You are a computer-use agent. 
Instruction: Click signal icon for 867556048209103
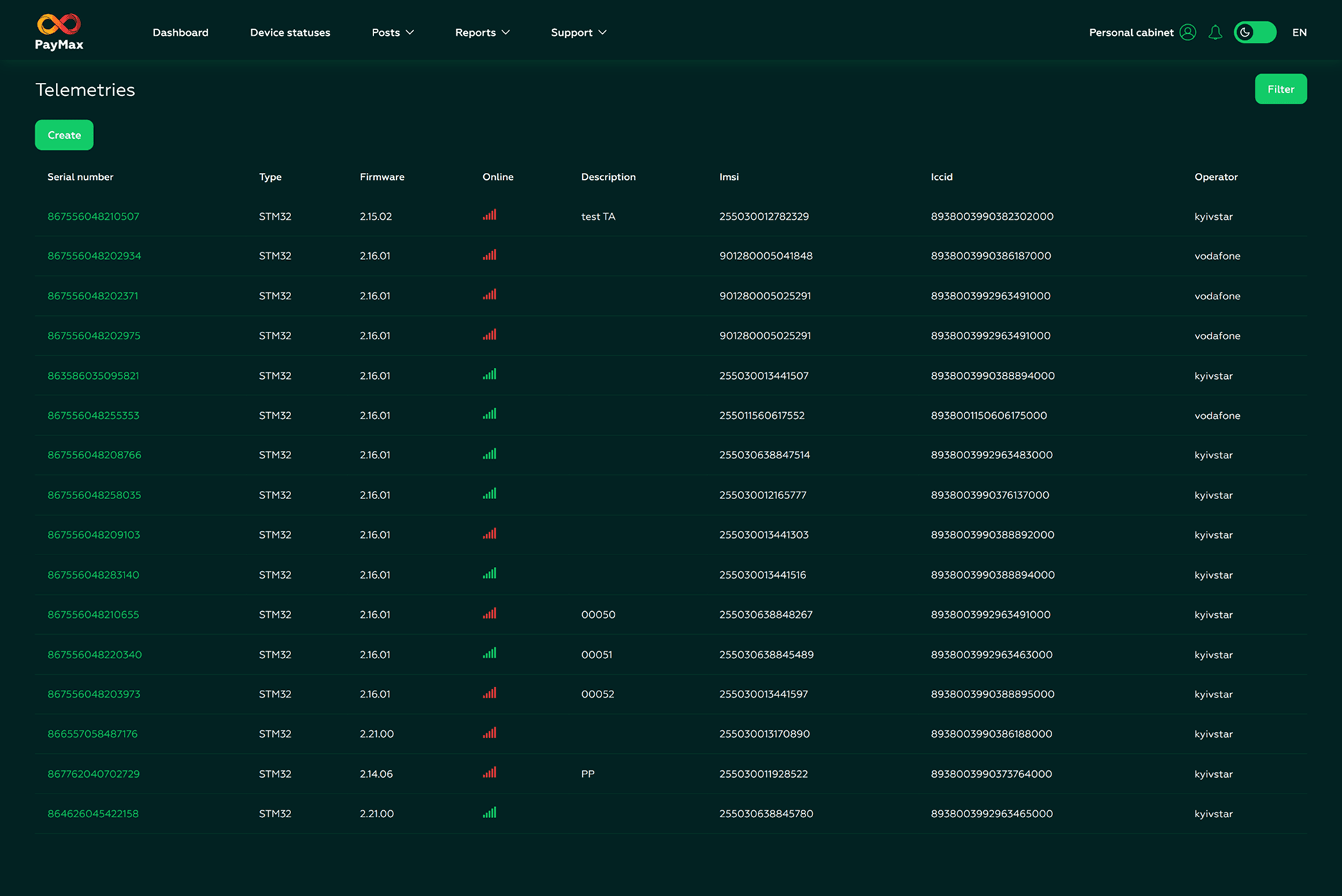490,534
